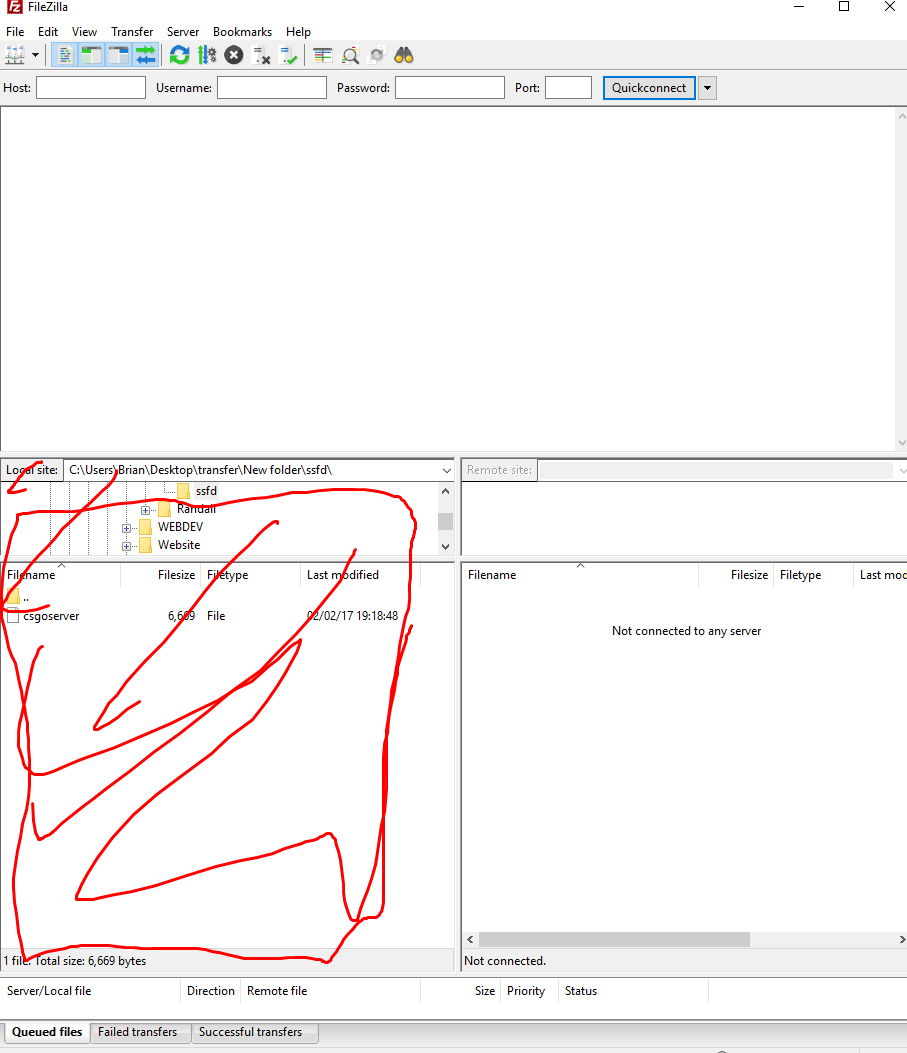Sort local files by Last modified column
Screen dimensions: 907x1053
pyautogui.click(x=343, y=575)
